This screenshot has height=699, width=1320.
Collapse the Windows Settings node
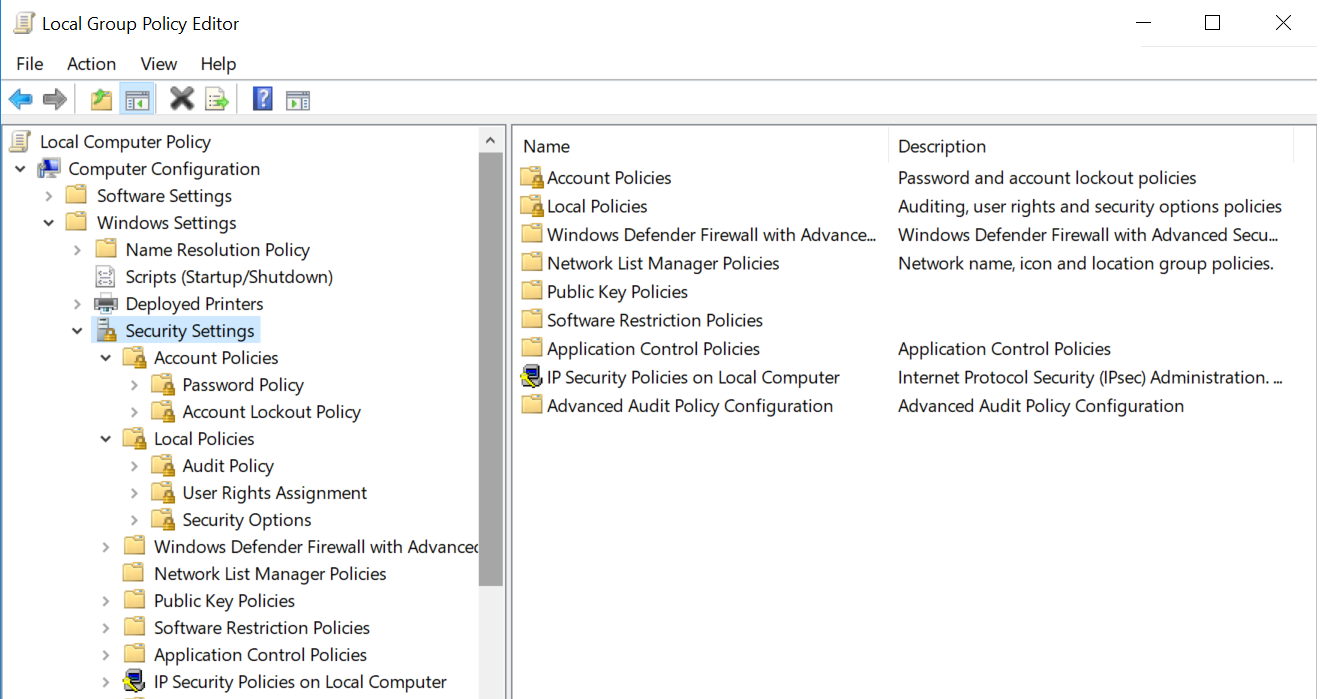point(49,223)
